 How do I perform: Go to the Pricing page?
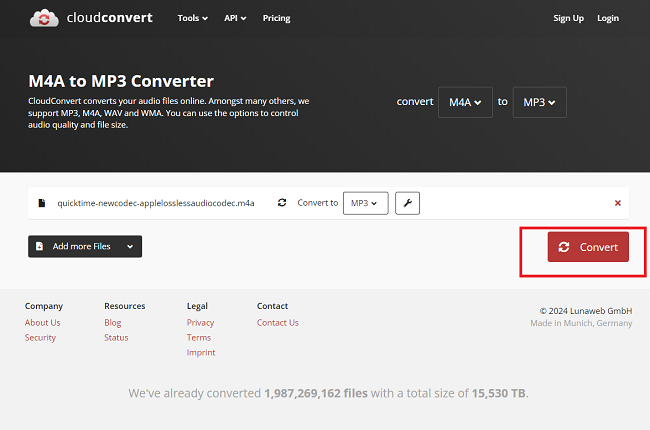point(276,18)
